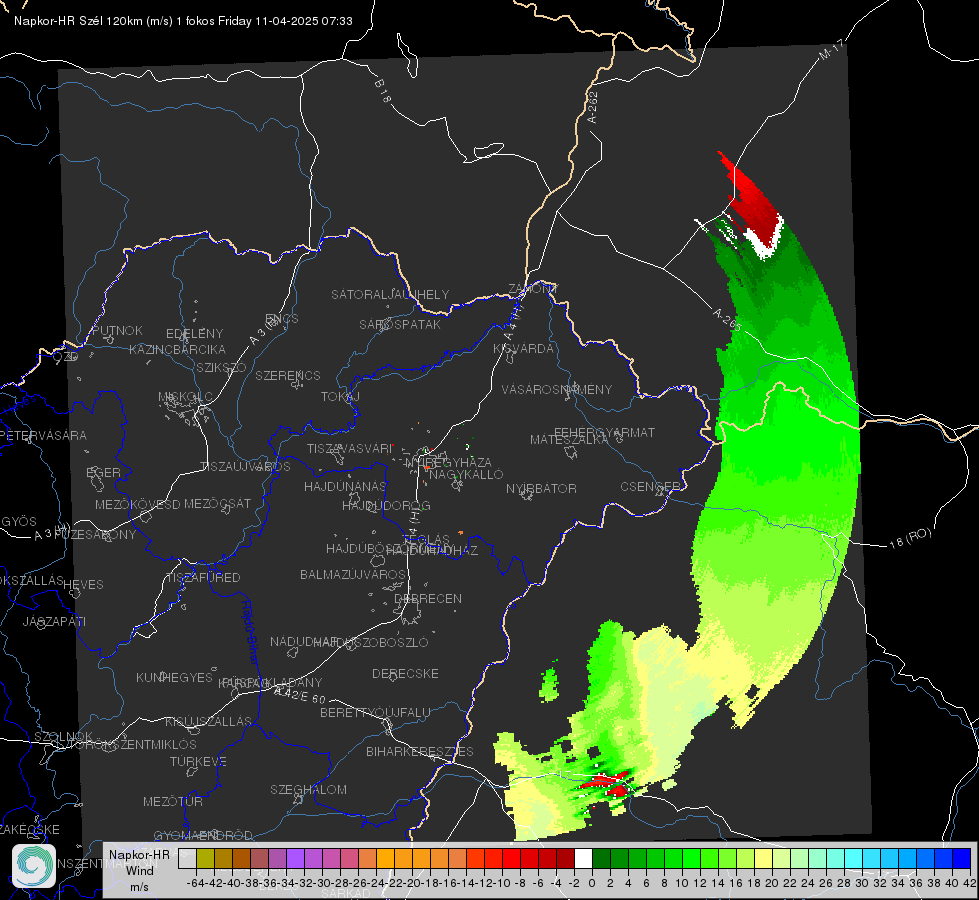The height and width of the screenshot is (900, 979).
Task: Click the BERETTYOUJFALU town label
Action: coord(375,713)
